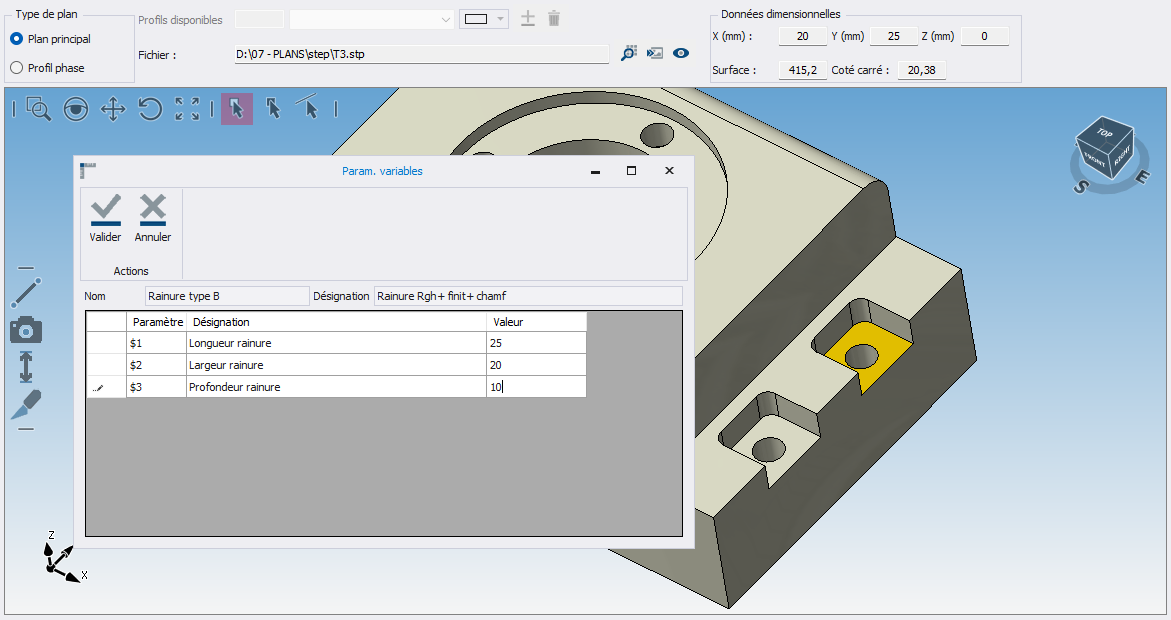
Task: Select the Plan principal radio button
Action: [x=17, y=39]
